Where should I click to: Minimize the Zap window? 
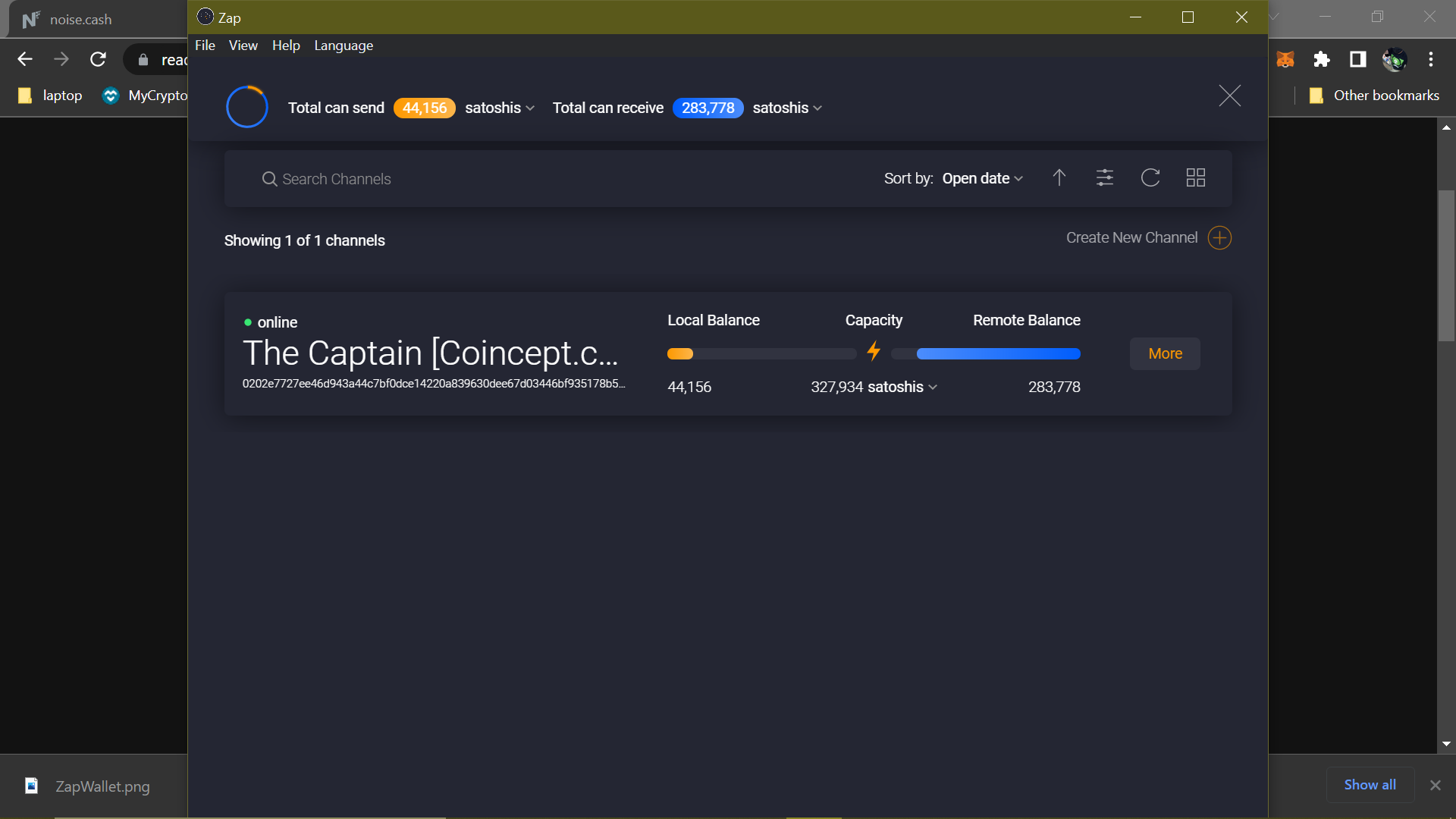point(1135,17)
